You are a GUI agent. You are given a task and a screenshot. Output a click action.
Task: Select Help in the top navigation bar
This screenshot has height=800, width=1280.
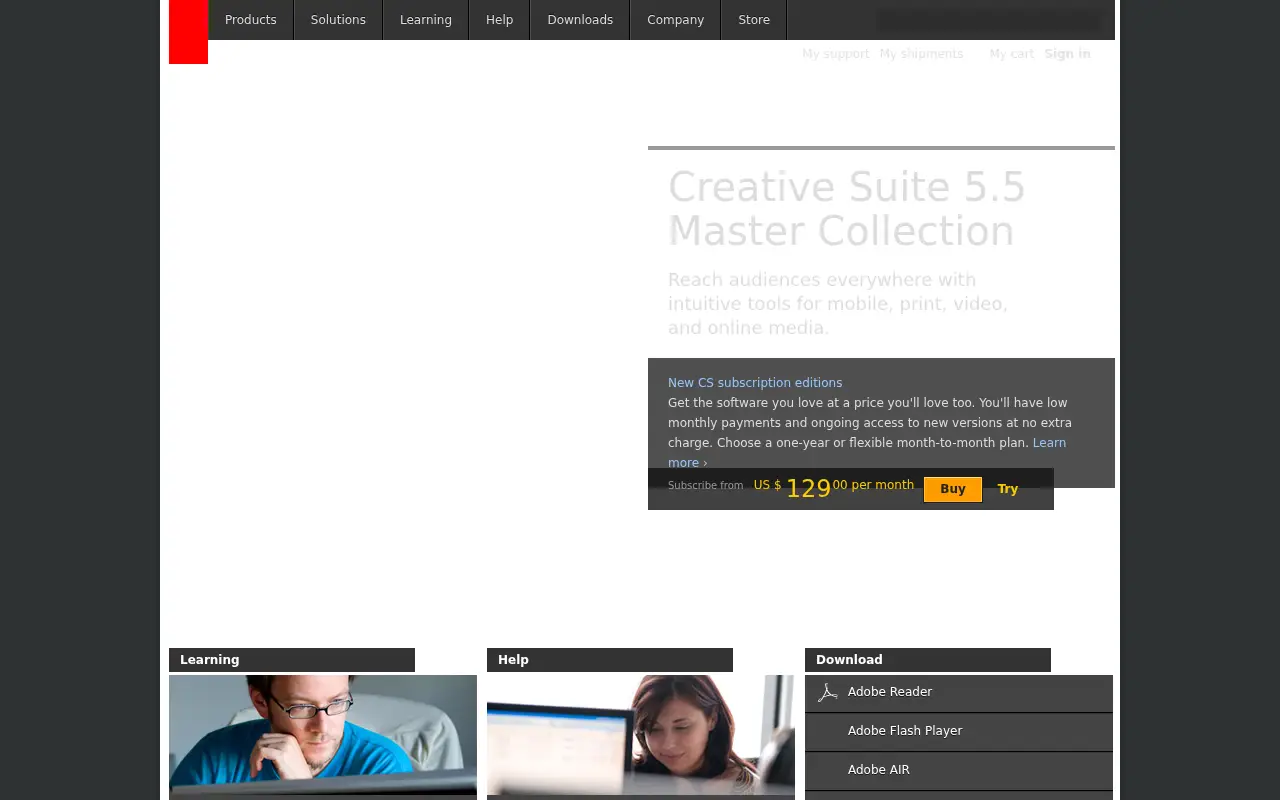[x=499, y=20]
